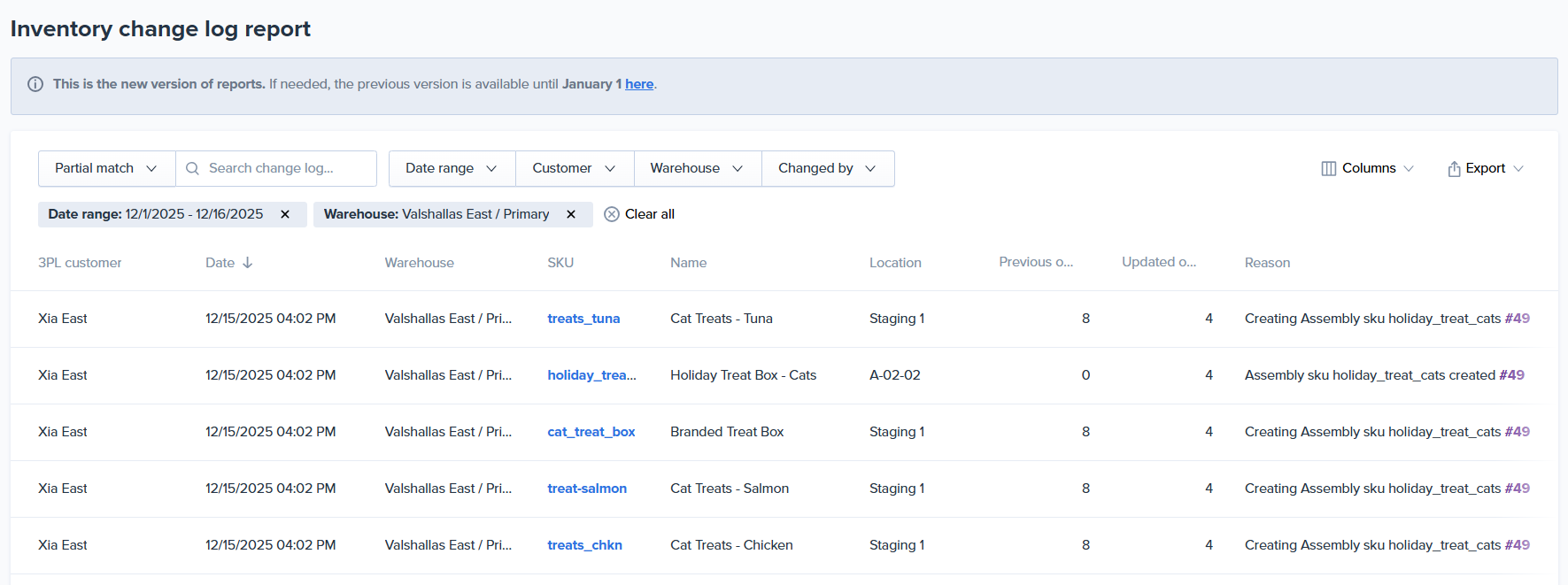1568x585 pixels.
Task: Open the Customer filter dropdown
Action: (x=574, y=168)
